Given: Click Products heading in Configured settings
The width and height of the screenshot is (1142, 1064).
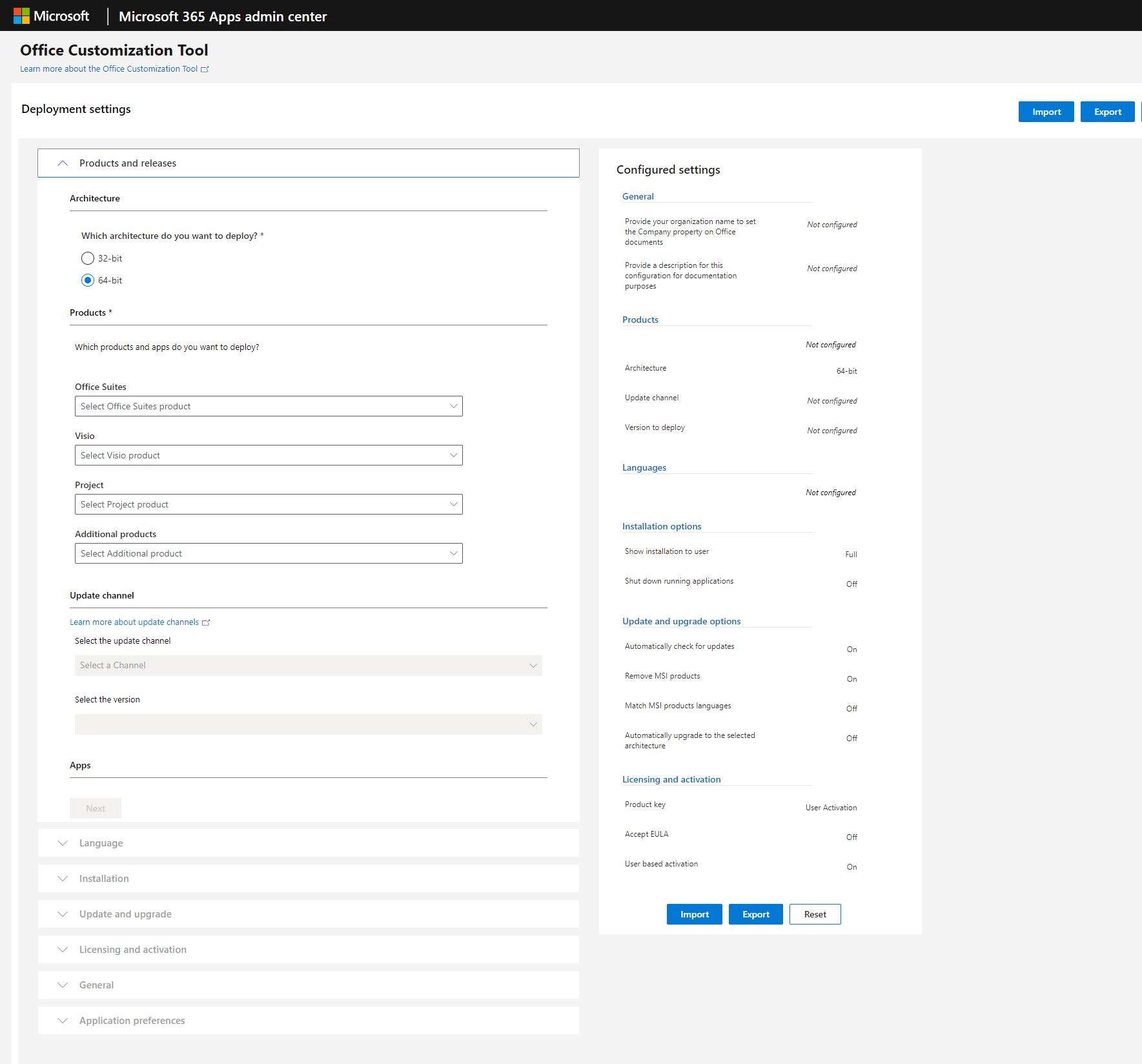Looking at the screenshot, I should coord(640,320).
